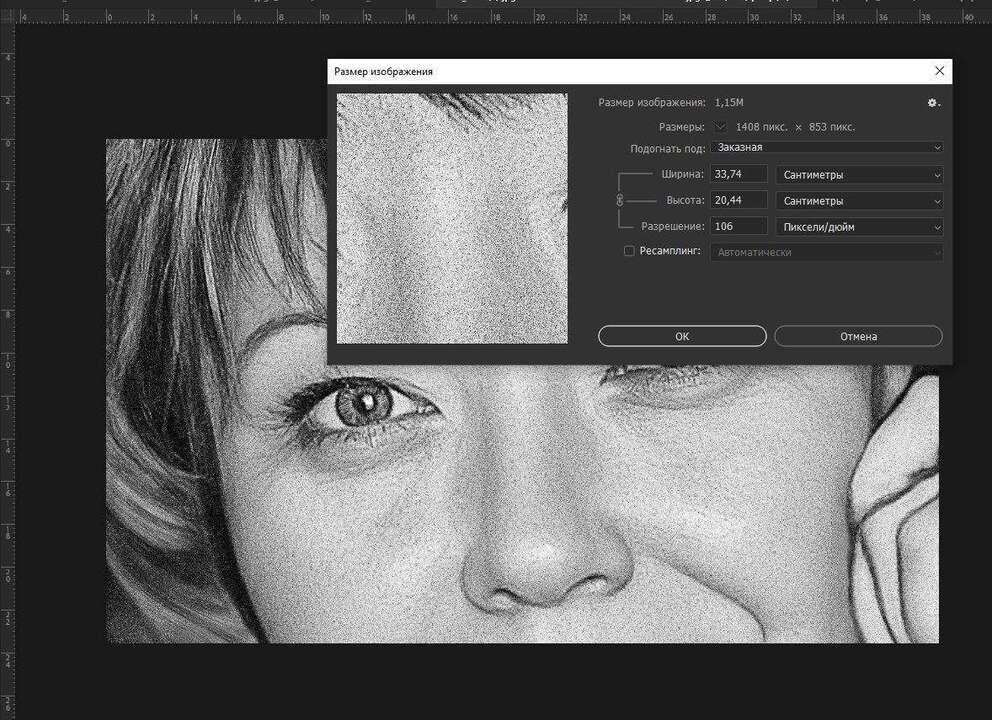Expand the Размеры units chevron

point(720,127)
